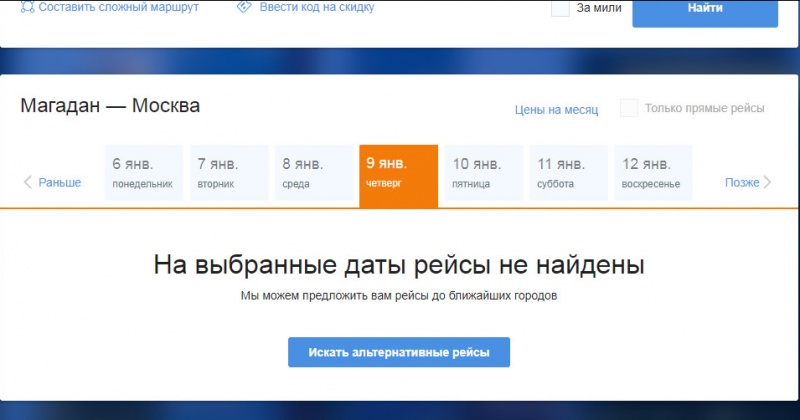This screenshot has width=800, height=420.
Task: Go to earlier dates via Раньше
Action: click(x=60, y=182)
